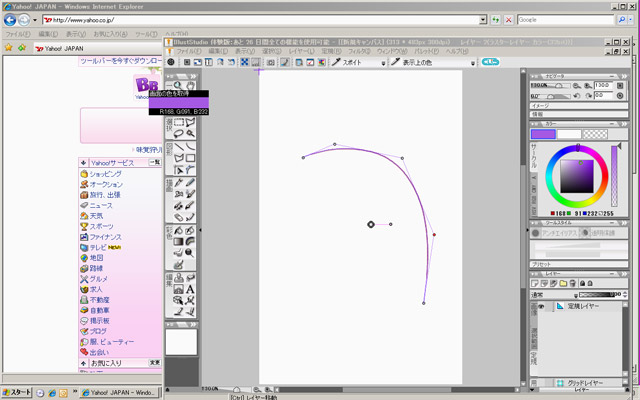Toggle the highlighted pen-on-paper toolbar button
The width and height of the screenshot is (640, 400).
point(285,62)
